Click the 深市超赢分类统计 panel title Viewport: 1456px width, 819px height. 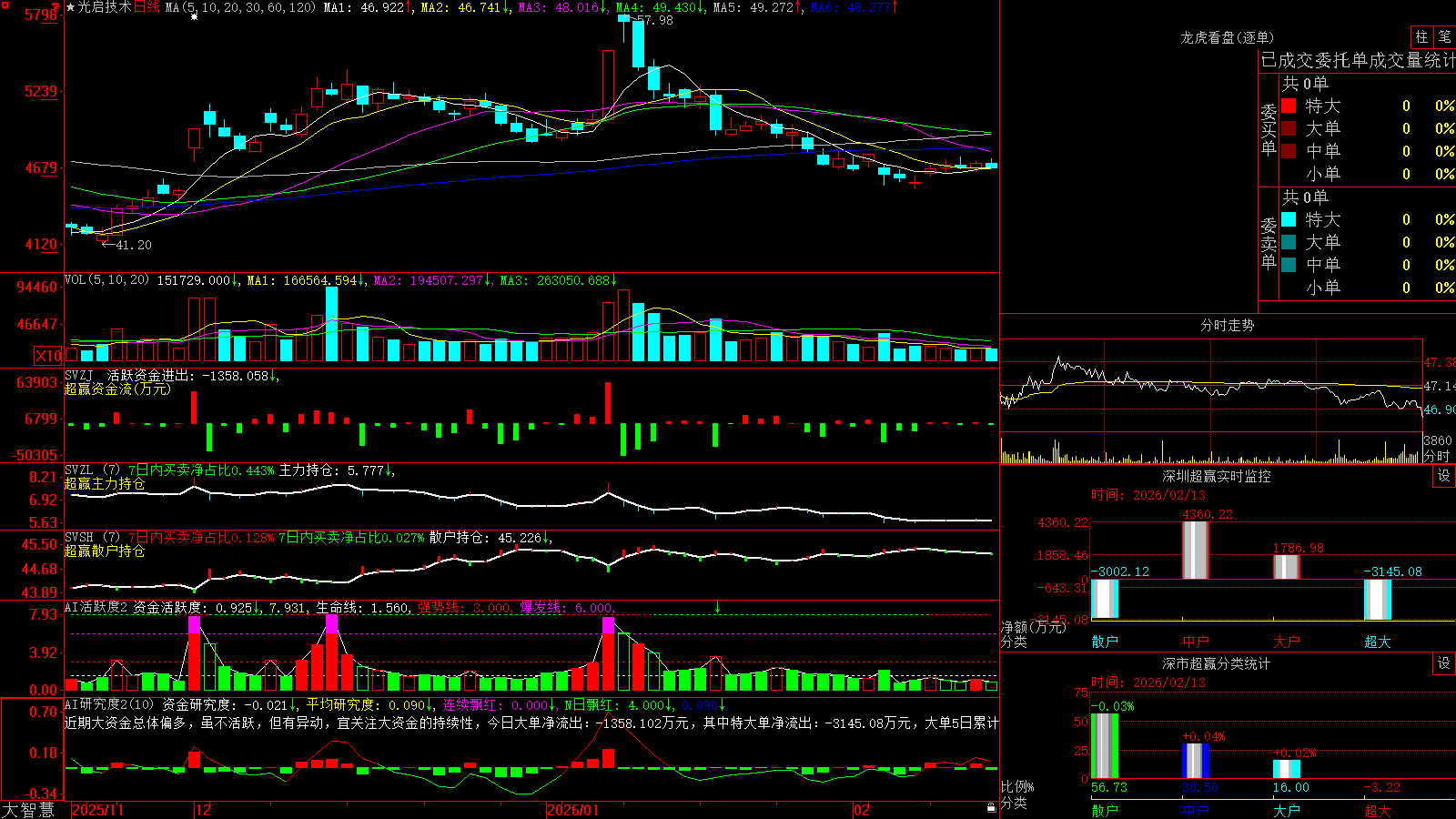1217,663
